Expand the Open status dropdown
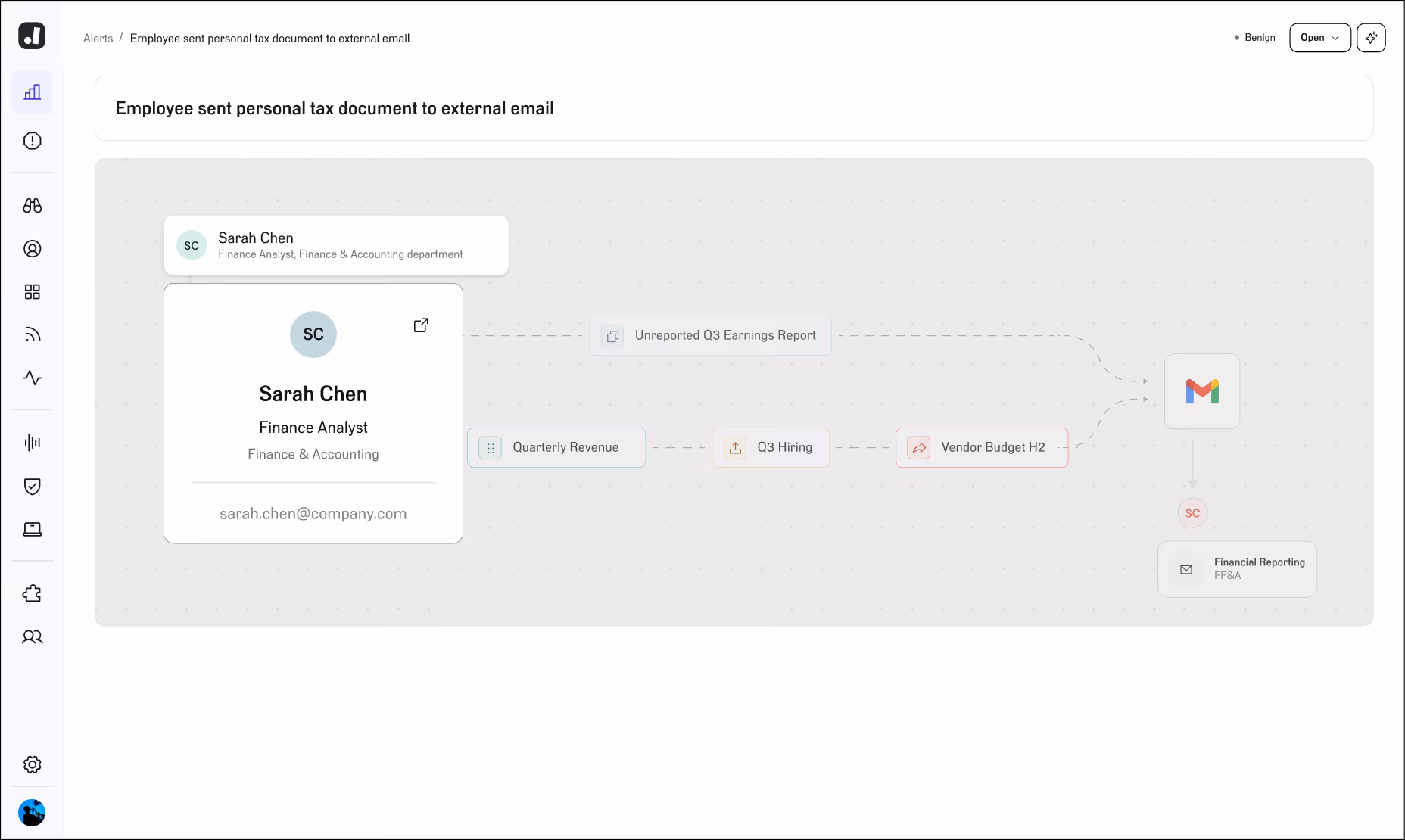The width and height of the screenshot is (1405, 840). pyautogui.click(x=1319, y=38)
